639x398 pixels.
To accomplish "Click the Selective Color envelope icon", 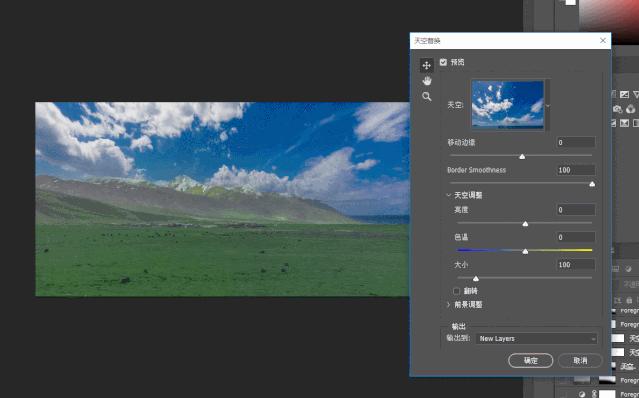I will point(624,123).
